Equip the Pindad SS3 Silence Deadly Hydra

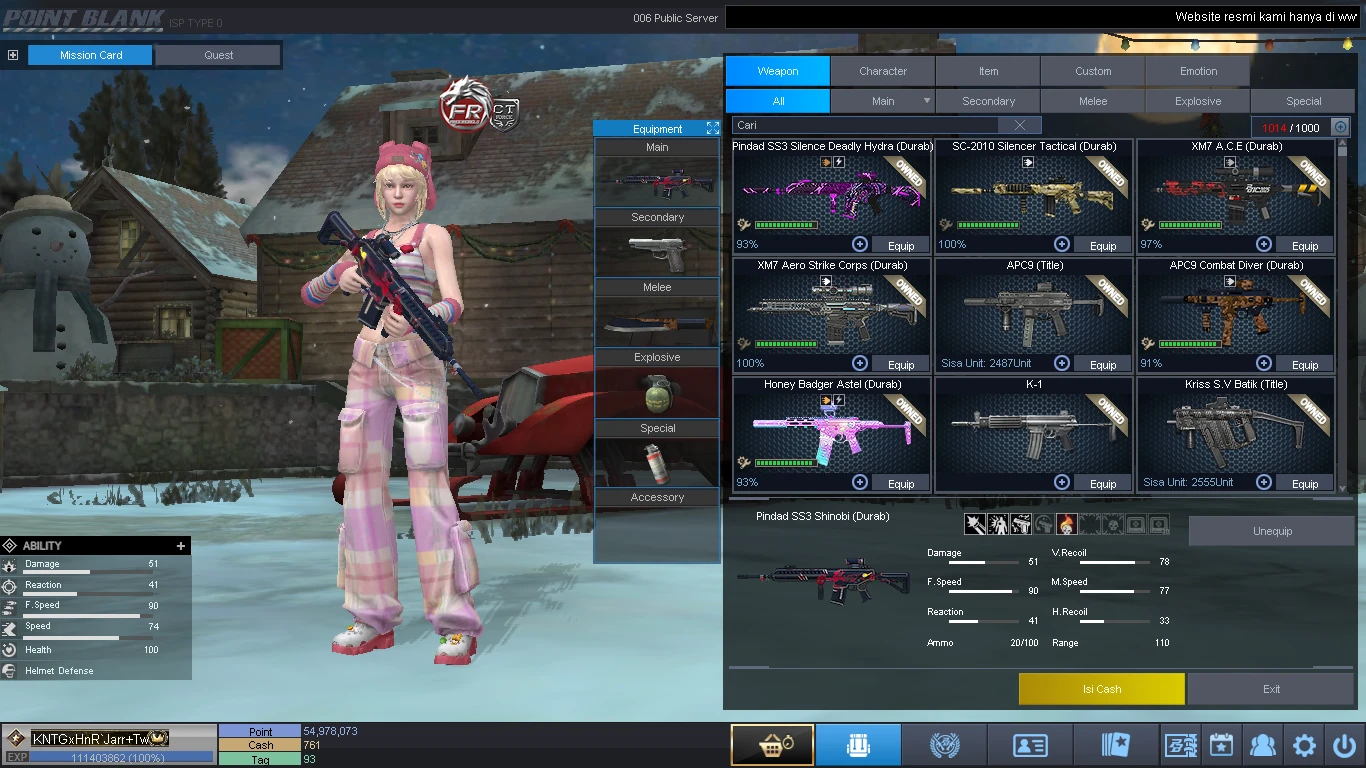coord(901,245)
